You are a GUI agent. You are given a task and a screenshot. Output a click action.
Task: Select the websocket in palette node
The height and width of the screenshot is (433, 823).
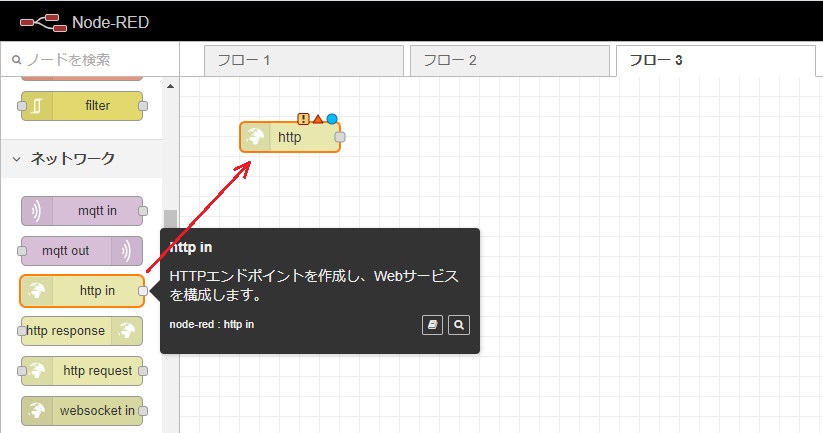coord(82,410)
